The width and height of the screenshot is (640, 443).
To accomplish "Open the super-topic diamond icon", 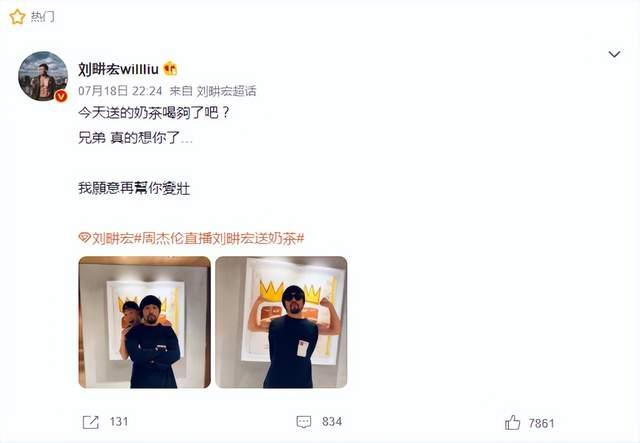I will [x=84, y=238].
